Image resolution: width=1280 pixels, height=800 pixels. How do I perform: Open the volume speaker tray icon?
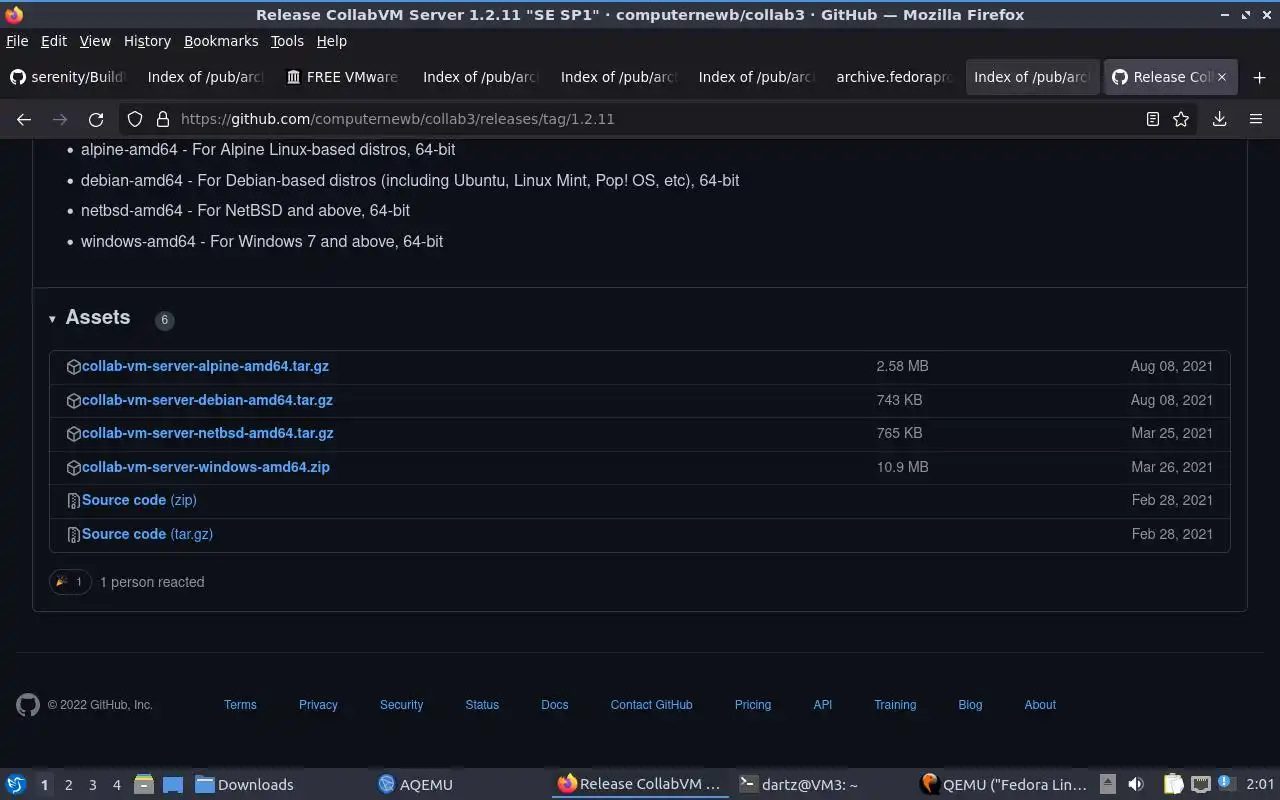[1135, 785]
